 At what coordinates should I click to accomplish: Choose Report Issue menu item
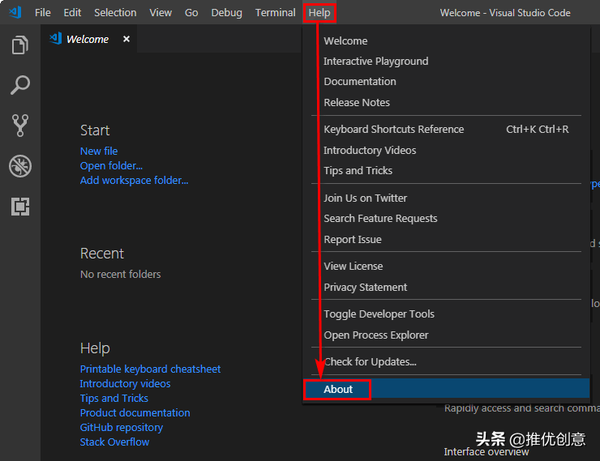coord(446,239)
